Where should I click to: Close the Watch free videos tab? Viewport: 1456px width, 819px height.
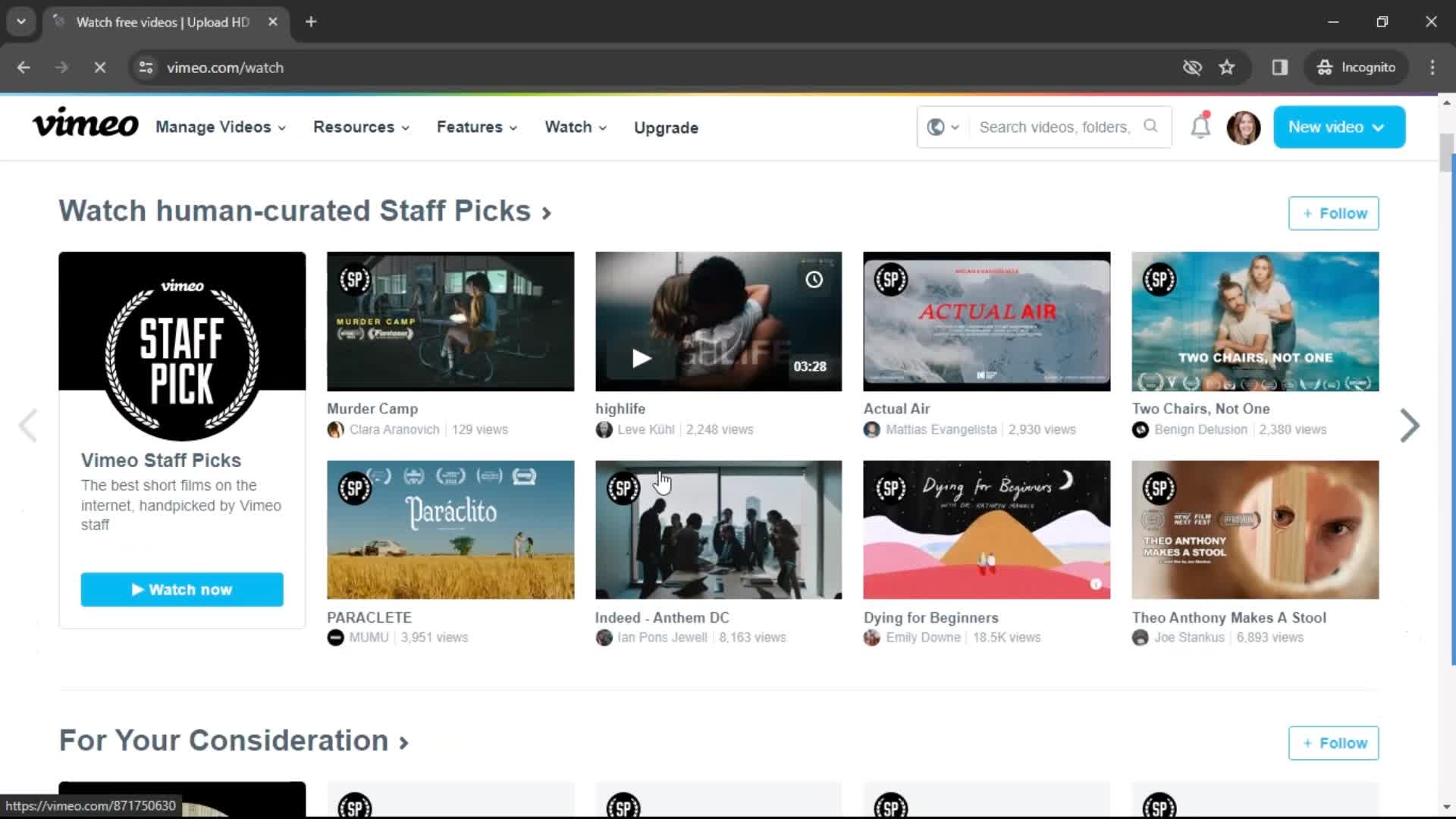[273, 22]
